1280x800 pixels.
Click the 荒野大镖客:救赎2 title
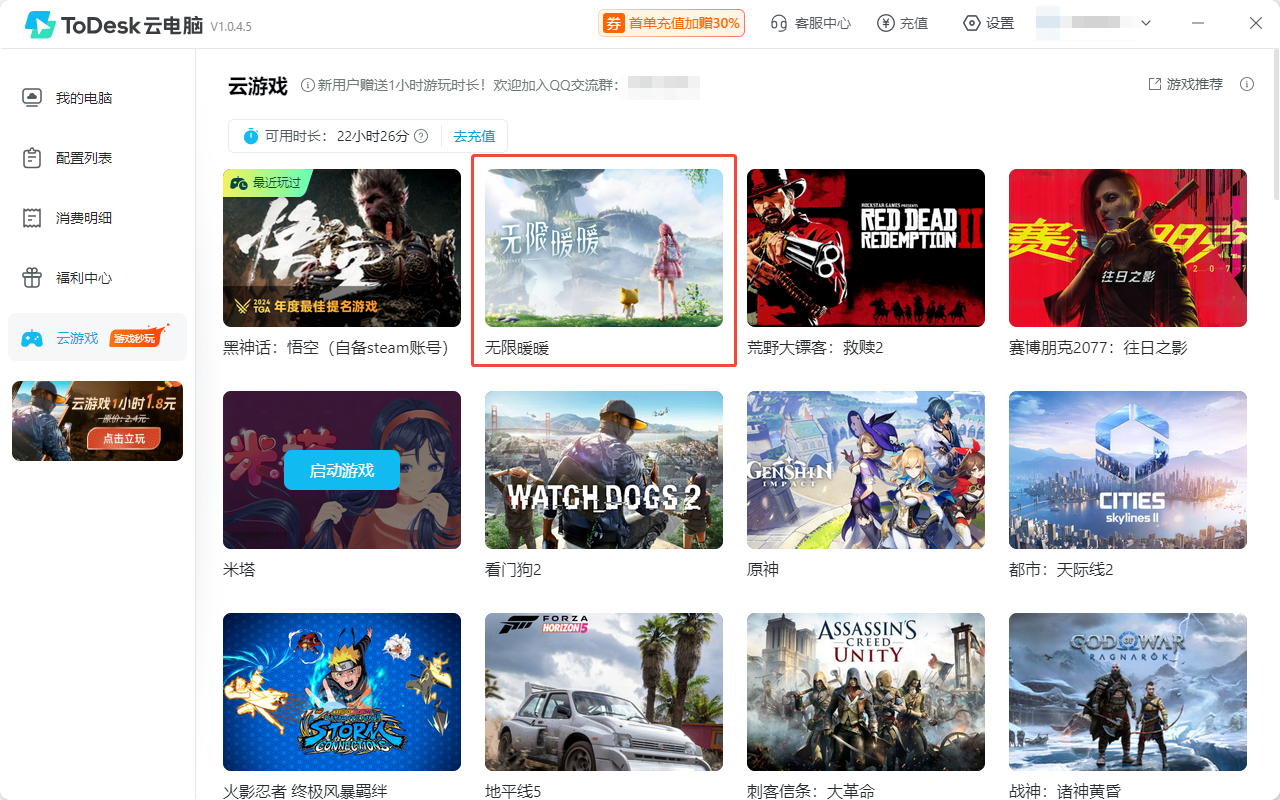pyautogui.click(x=815, y=348)
